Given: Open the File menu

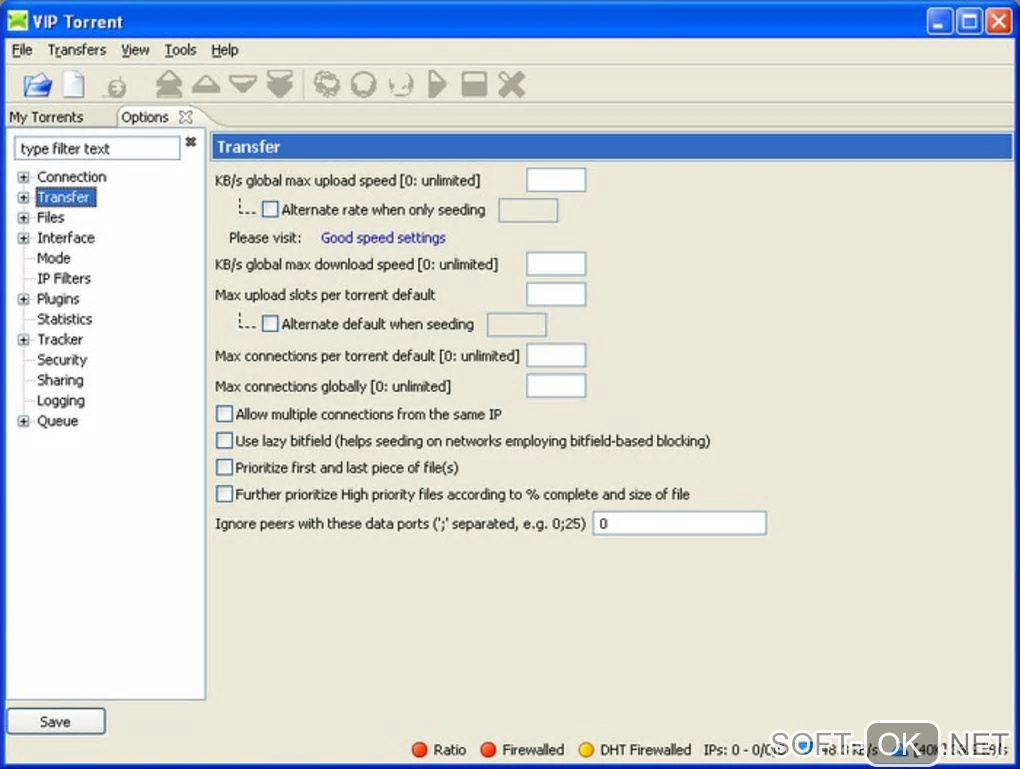Looking at the screenshot, I should click(22, 50).
